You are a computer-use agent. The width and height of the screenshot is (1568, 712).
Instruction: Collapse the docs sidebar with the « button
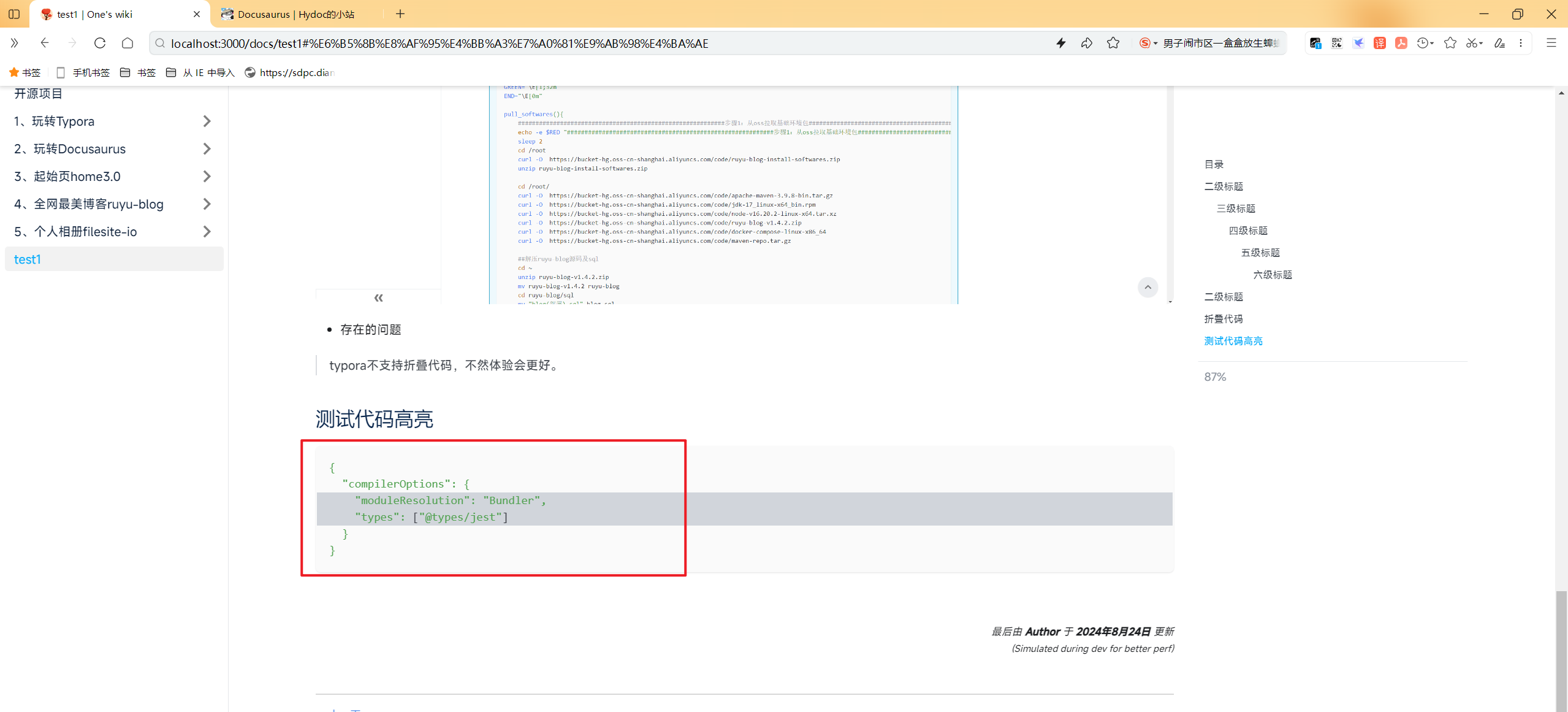pos(378,297)
